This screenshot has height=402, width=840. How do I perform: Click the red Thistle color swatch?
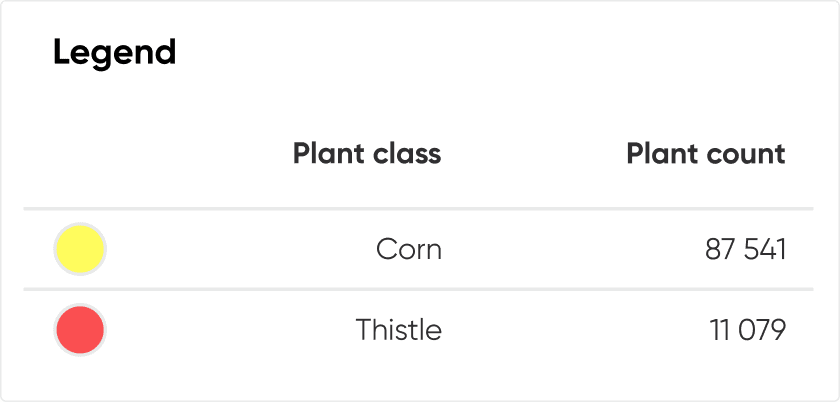79,330
